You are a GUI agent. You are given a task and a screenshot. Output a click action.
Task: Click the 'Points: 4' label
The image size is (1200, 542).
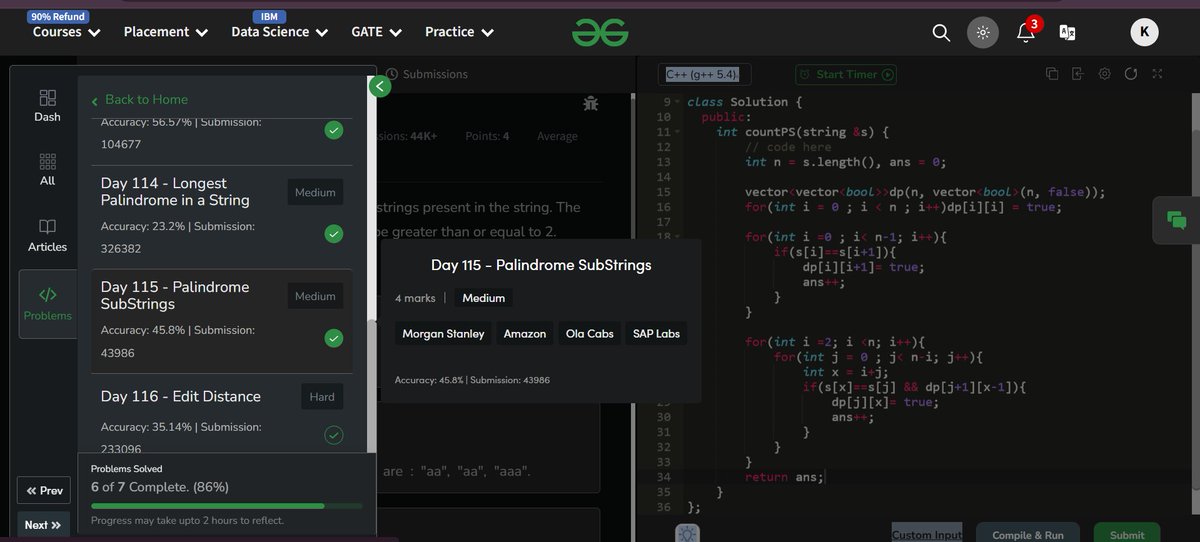pos(487,136)
